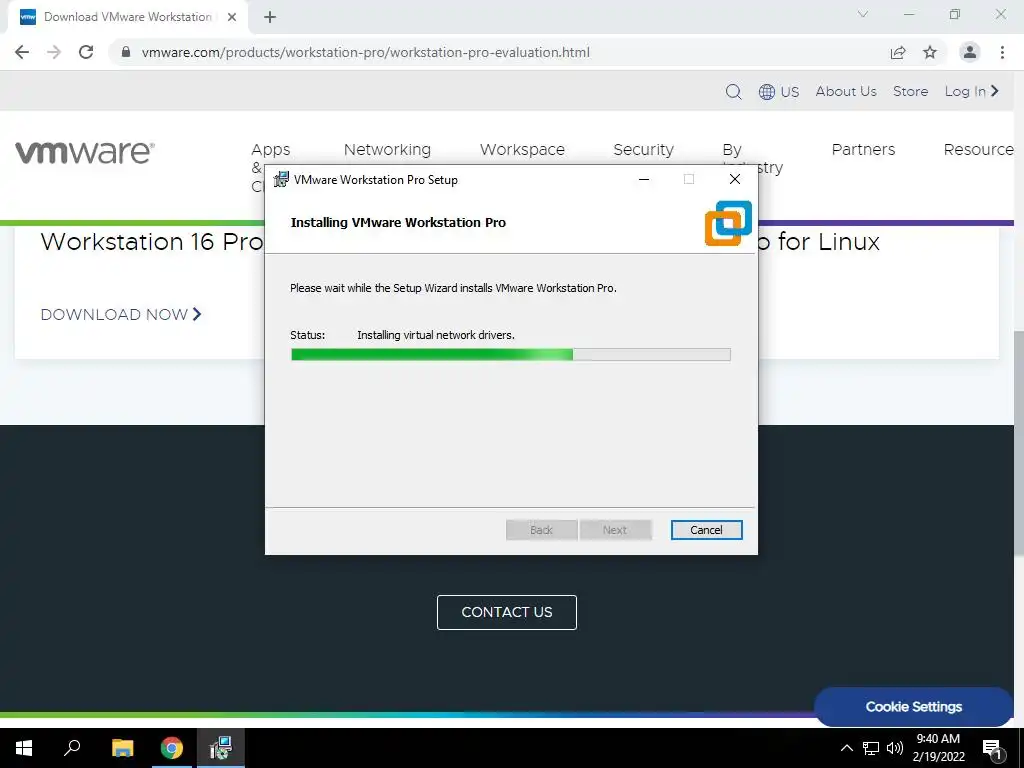The height and width of the screenshot is (768, 1024).
Task: Click the "Installing VMware Workstation Pro" heading
Action: (398, 223)
